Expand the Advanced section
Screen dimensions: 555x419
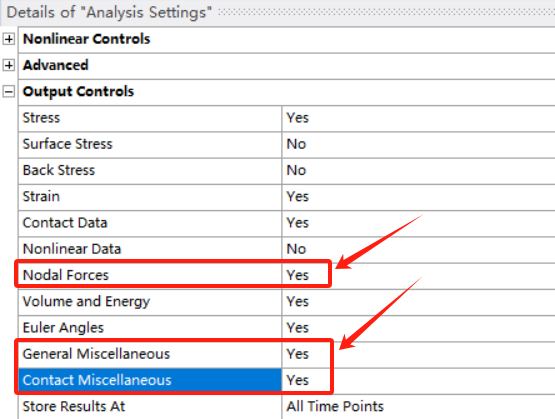(8, 65)
